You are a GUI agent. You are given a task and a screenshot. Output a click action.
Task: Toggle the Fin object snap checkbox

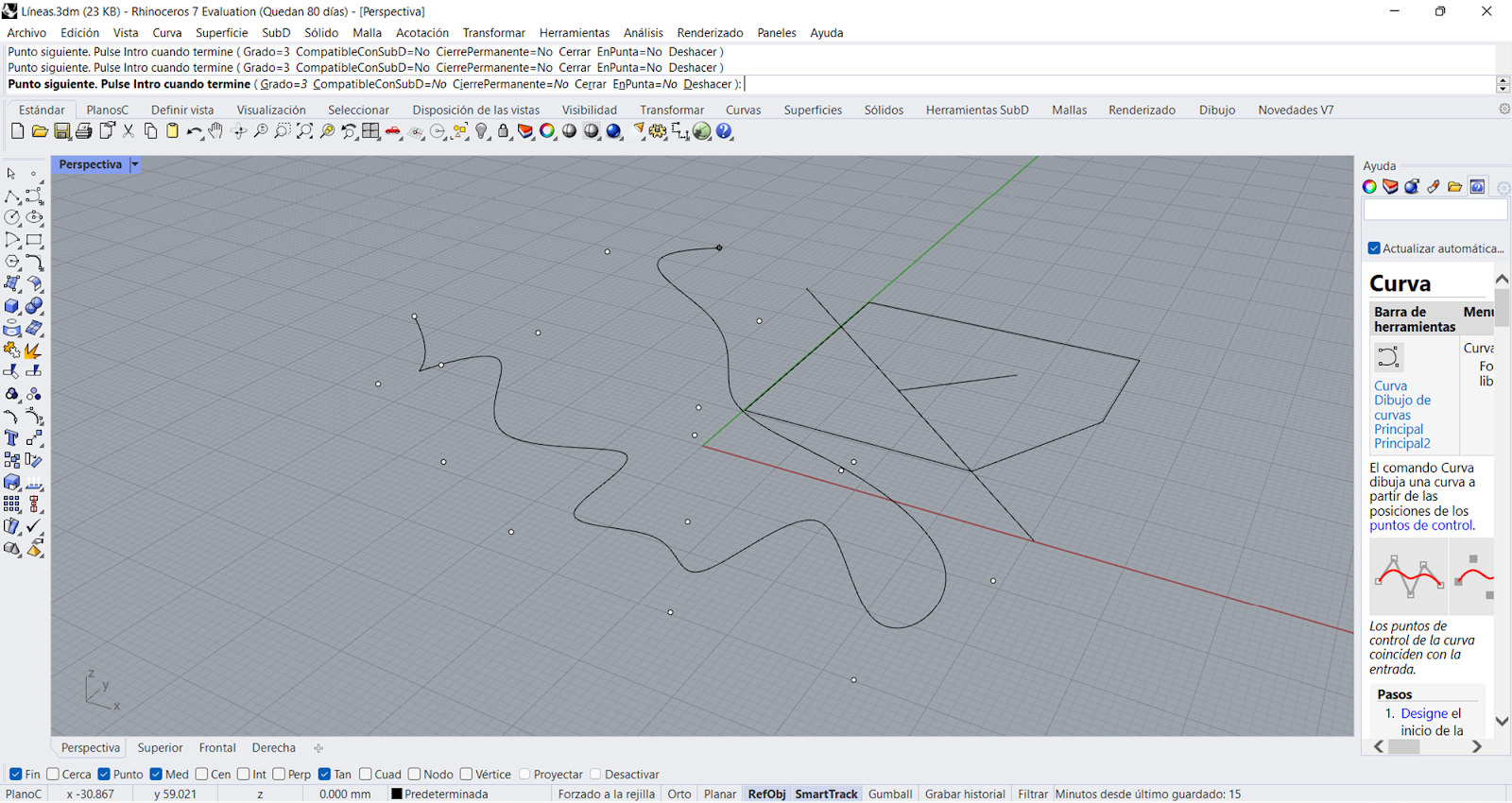(15, 774)
